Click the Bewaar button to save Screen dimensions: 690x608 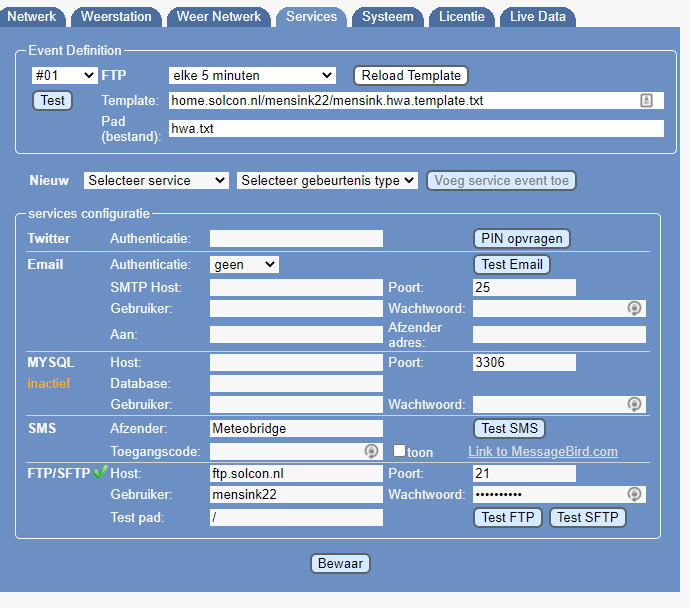[x=340, y=563]
